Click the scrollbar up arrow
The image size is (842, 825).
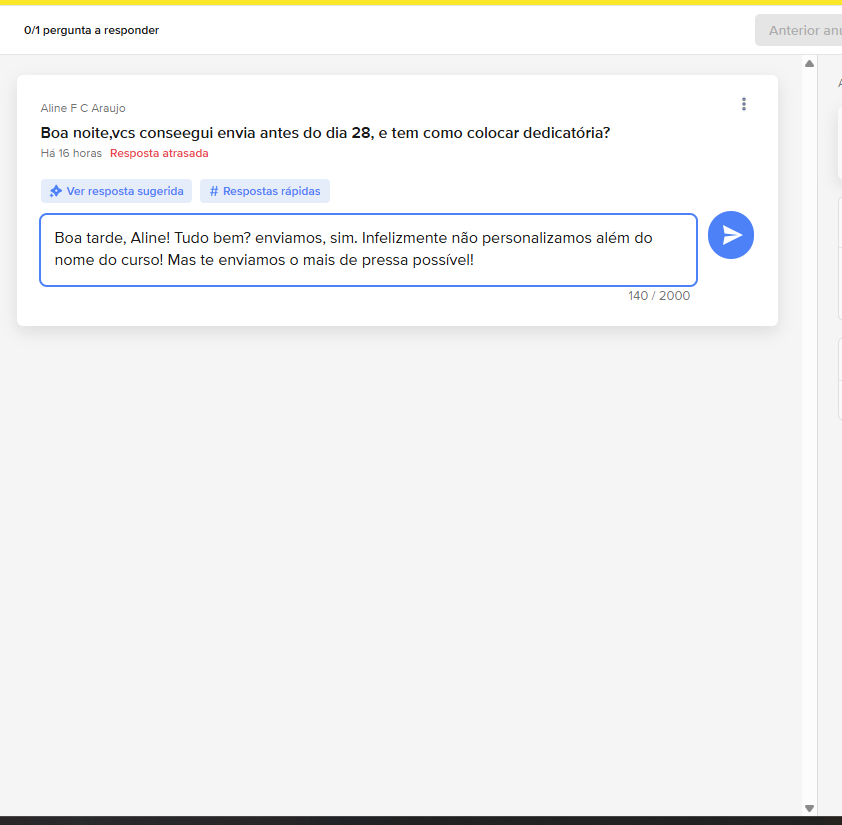point(809,64)
